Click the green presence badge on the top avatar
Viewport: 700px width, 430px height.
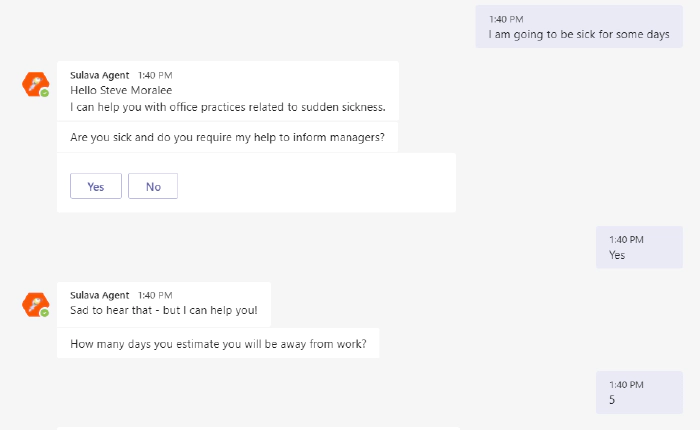pos(45,93)
